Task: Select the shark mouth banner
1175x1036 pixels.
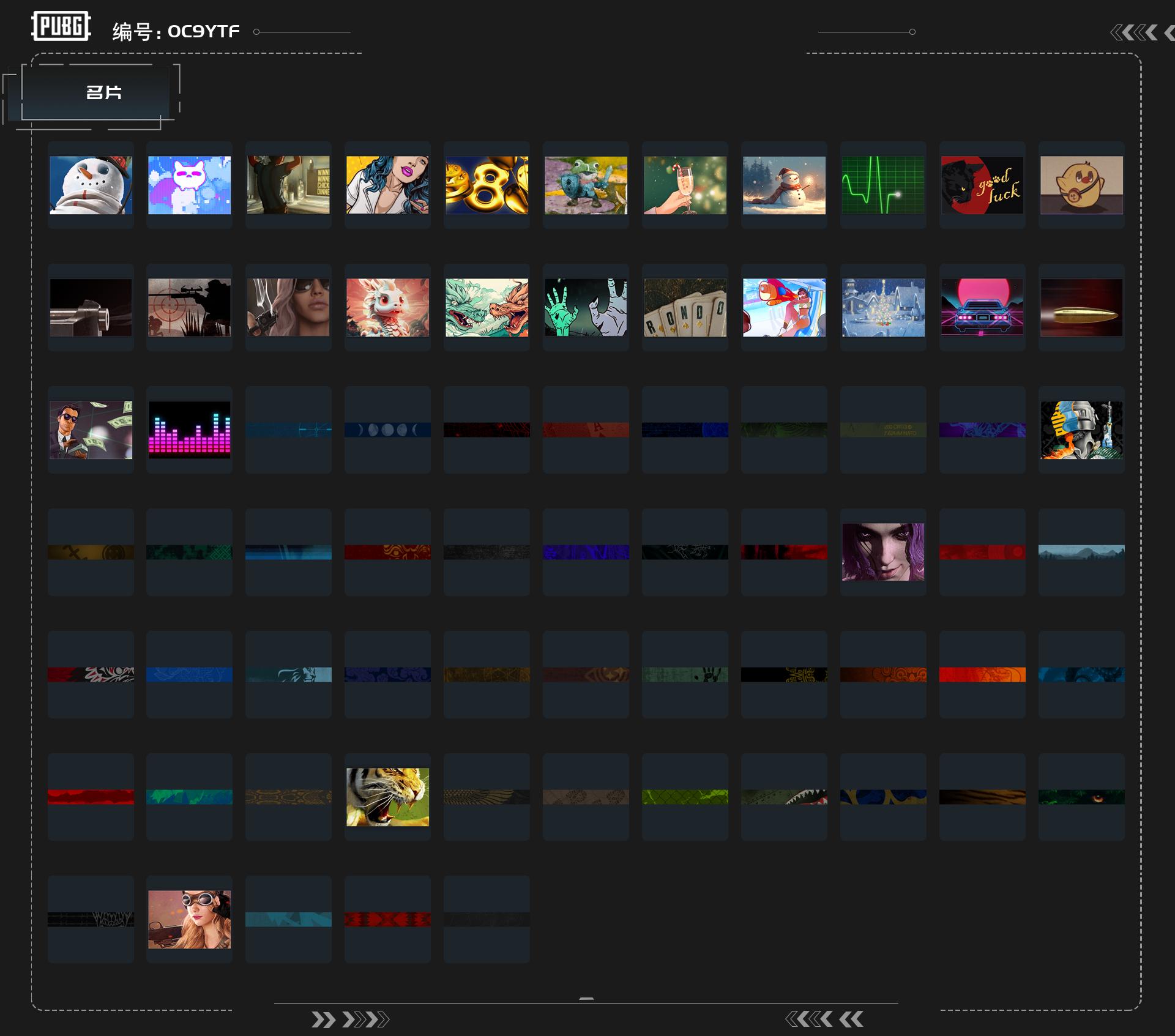Action: 784,797
